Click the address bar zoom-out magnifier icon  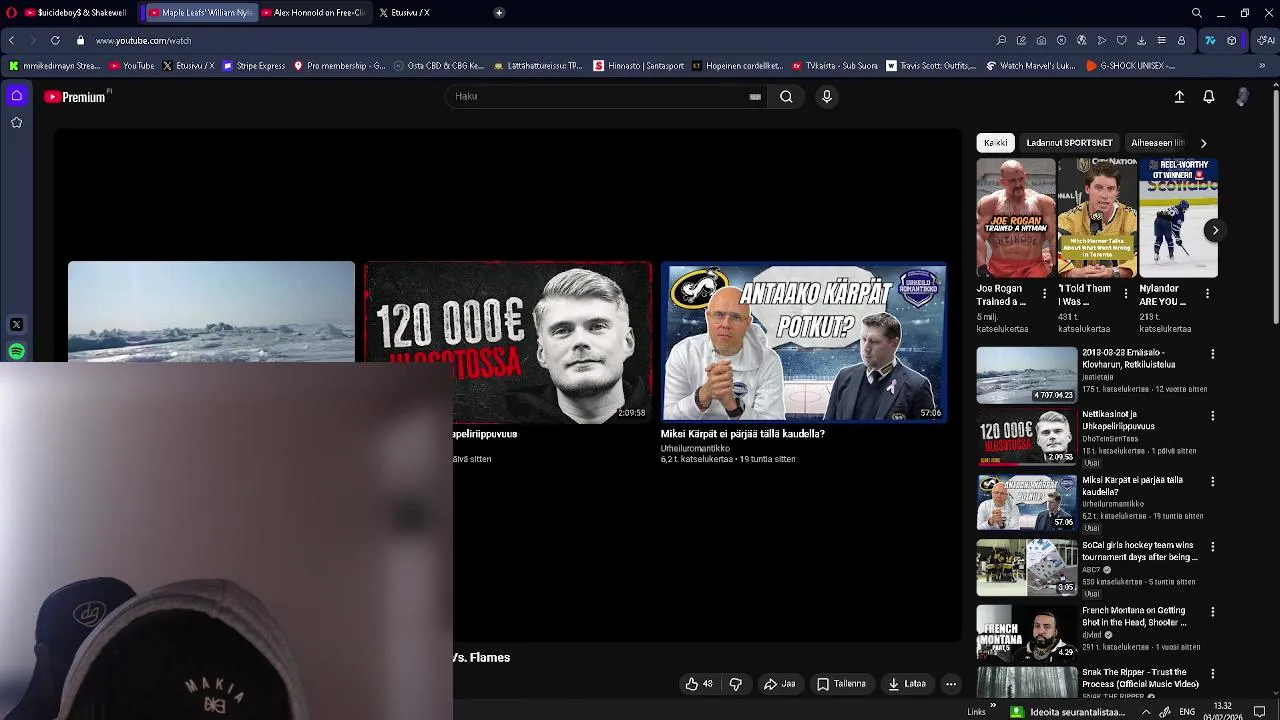(x=1001, y=40)
